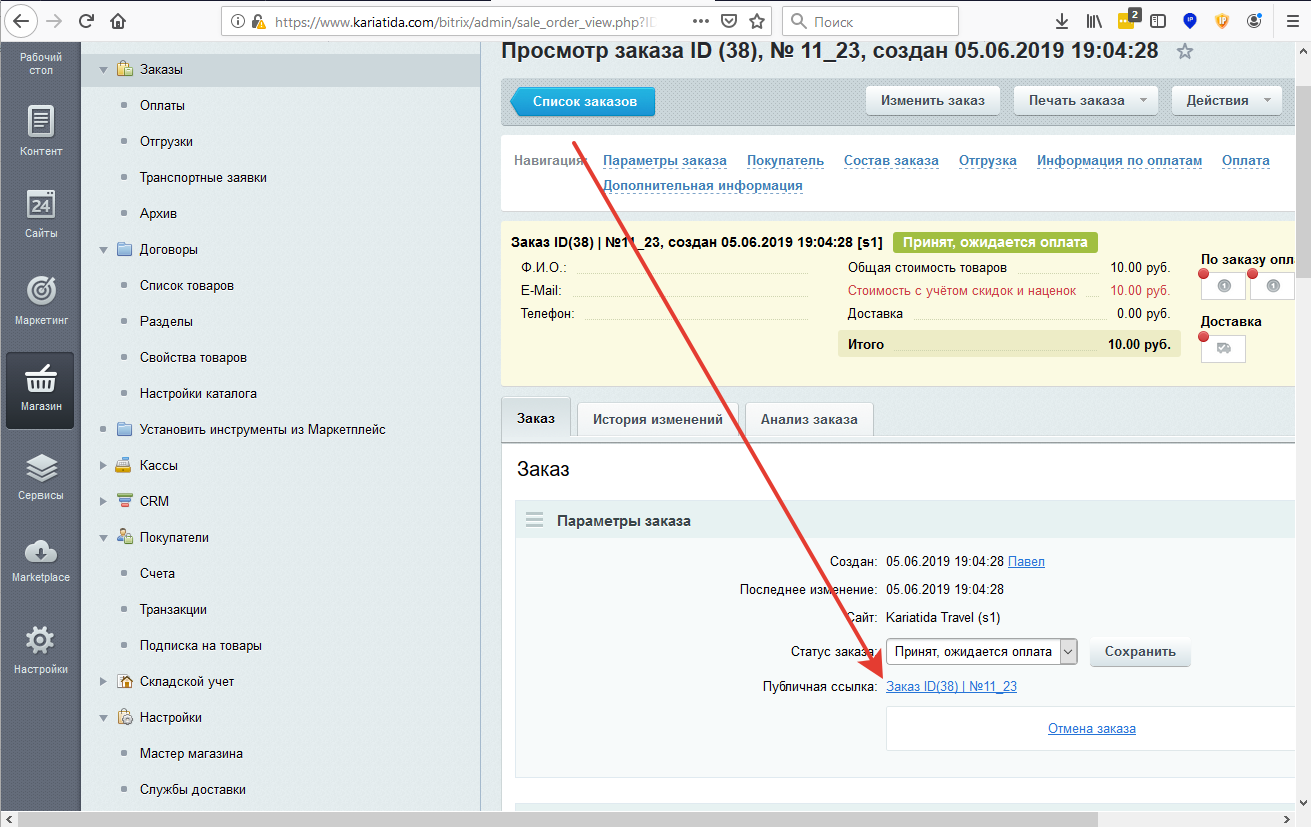Viewport: 1311px width, 827px height.
Task: Click the Список заказов button
Action: click(x=584, y=101)
